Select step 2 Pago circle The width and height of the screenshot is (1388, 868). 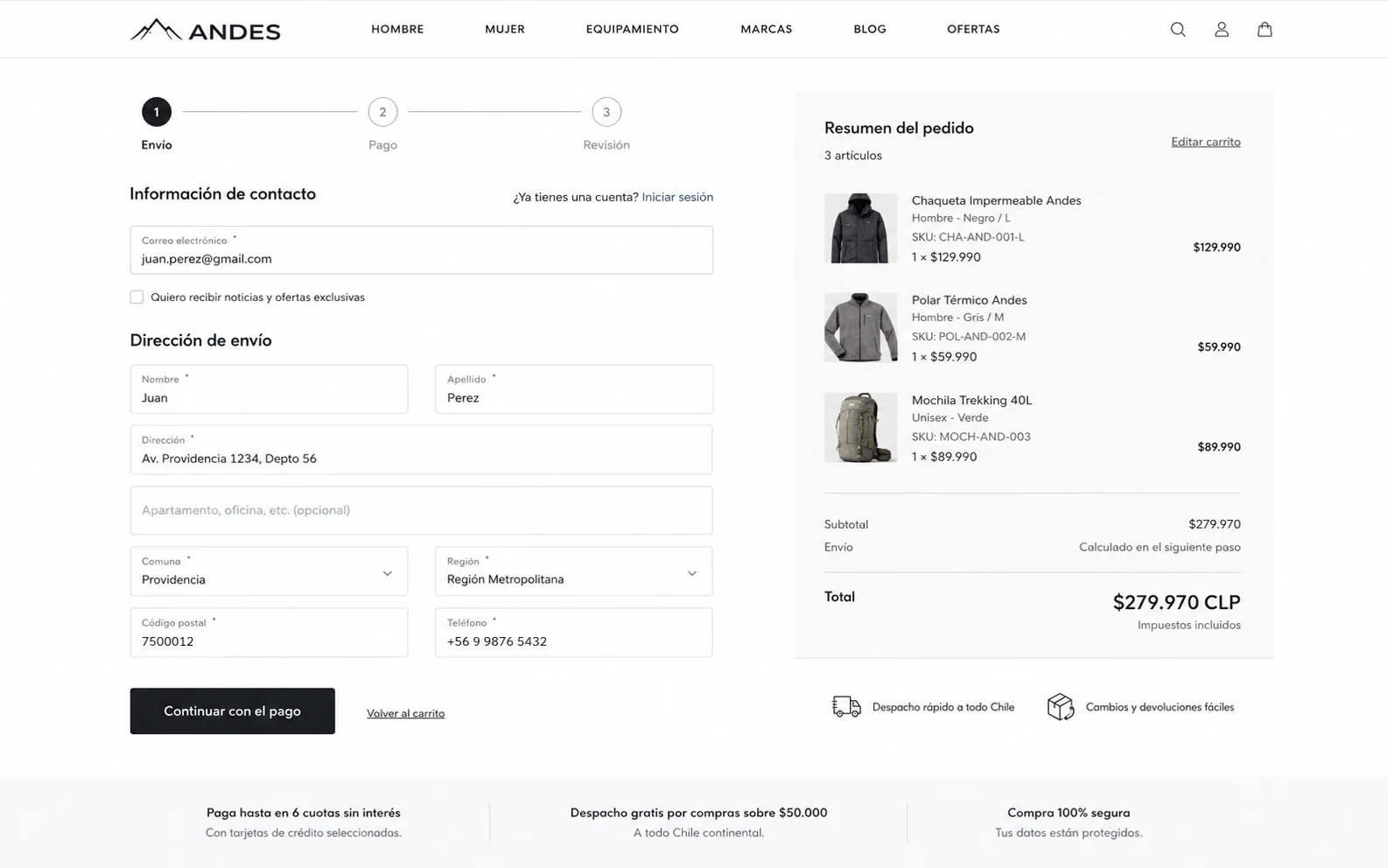point(382,112)
